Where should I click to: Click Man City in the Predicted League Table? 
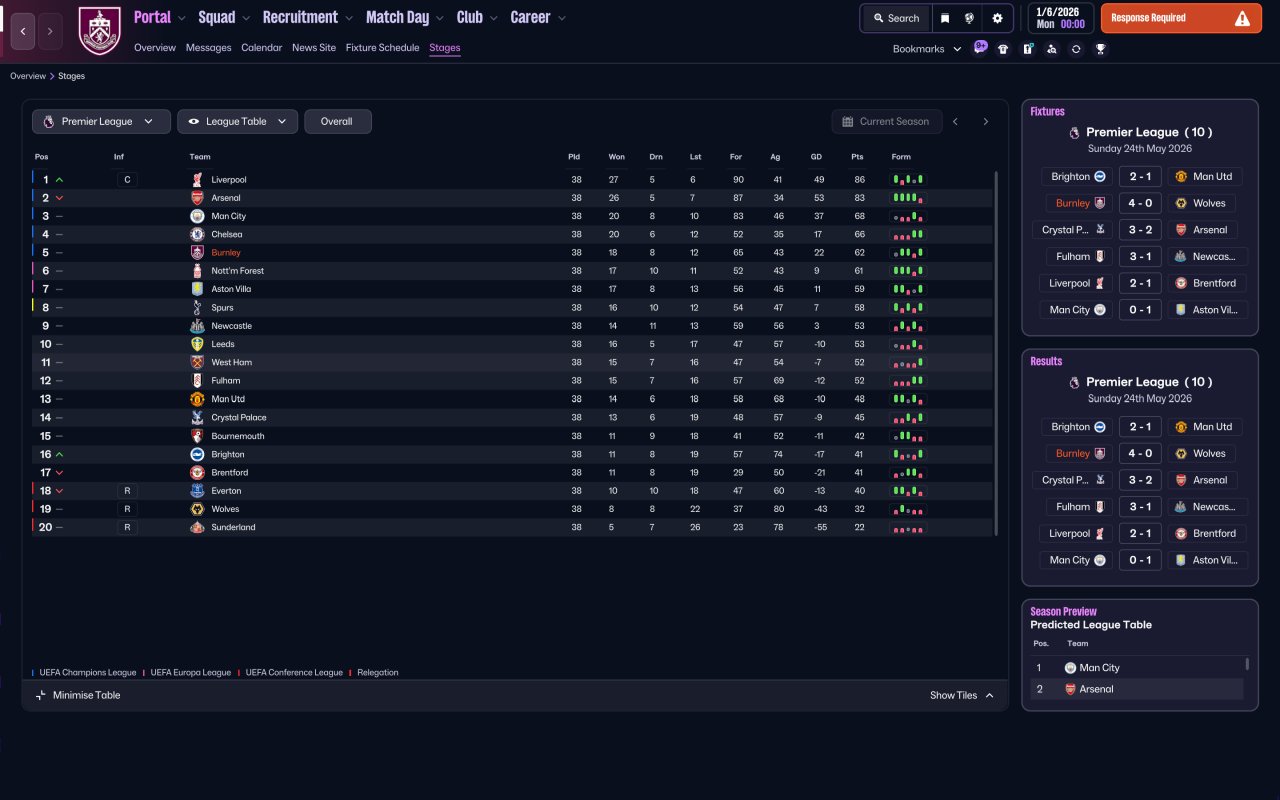pos(1099,668)
